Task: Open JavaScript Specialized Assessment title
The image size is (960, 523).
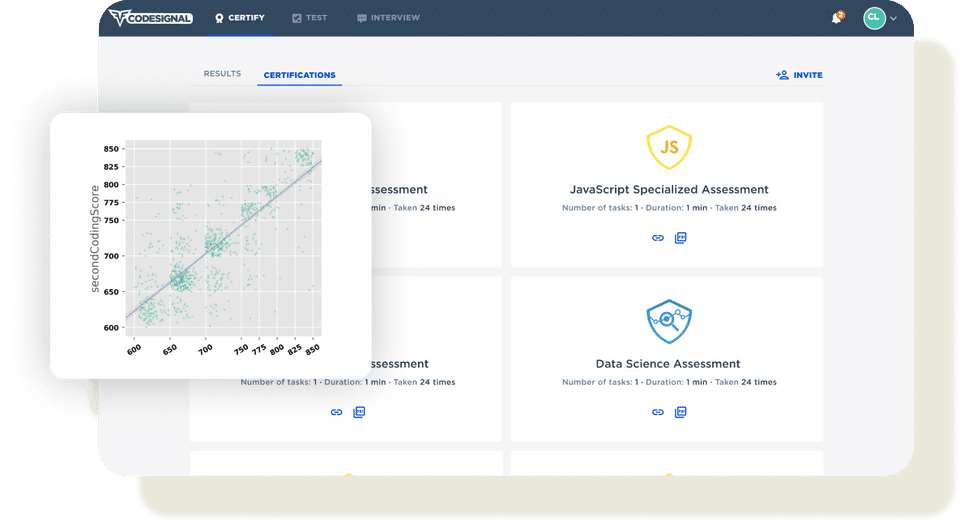Action: click(x=669, y=189)
